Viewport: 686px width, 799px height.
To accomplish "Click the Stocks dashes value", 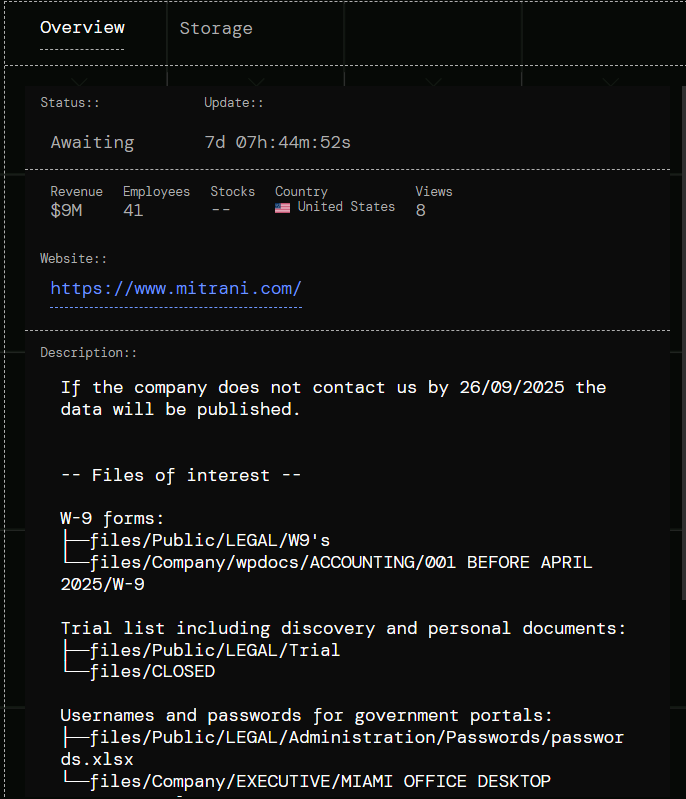I will (221, 210).
